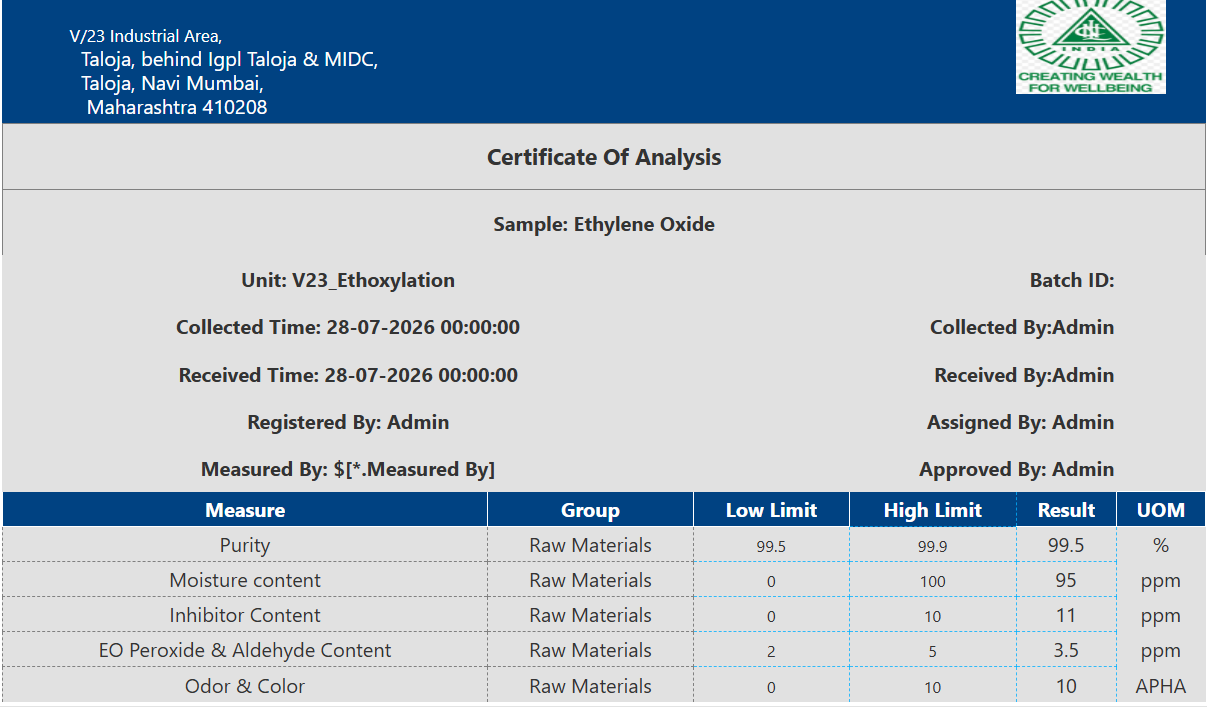Click the Result column header

click(x=1066, y=510)
